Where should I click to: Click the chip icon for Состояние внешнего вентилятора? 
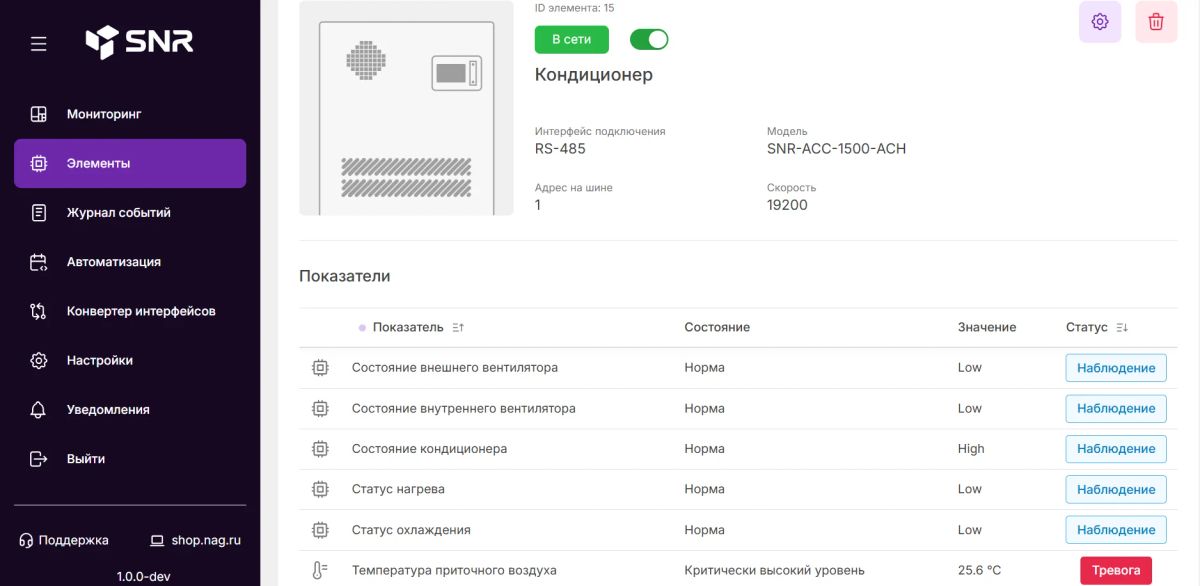[320, 368]
